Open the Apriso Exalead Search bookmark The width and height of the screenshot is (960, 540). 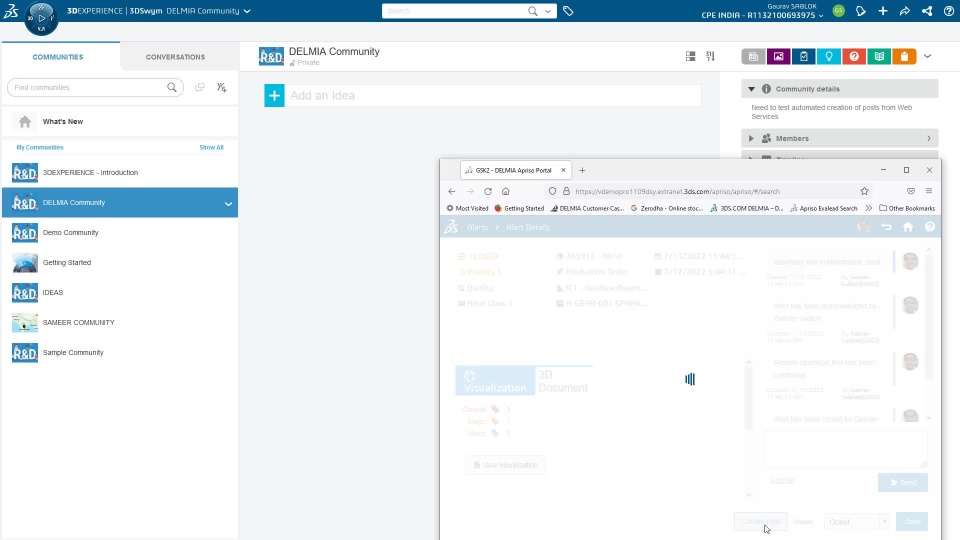[823, 208]
